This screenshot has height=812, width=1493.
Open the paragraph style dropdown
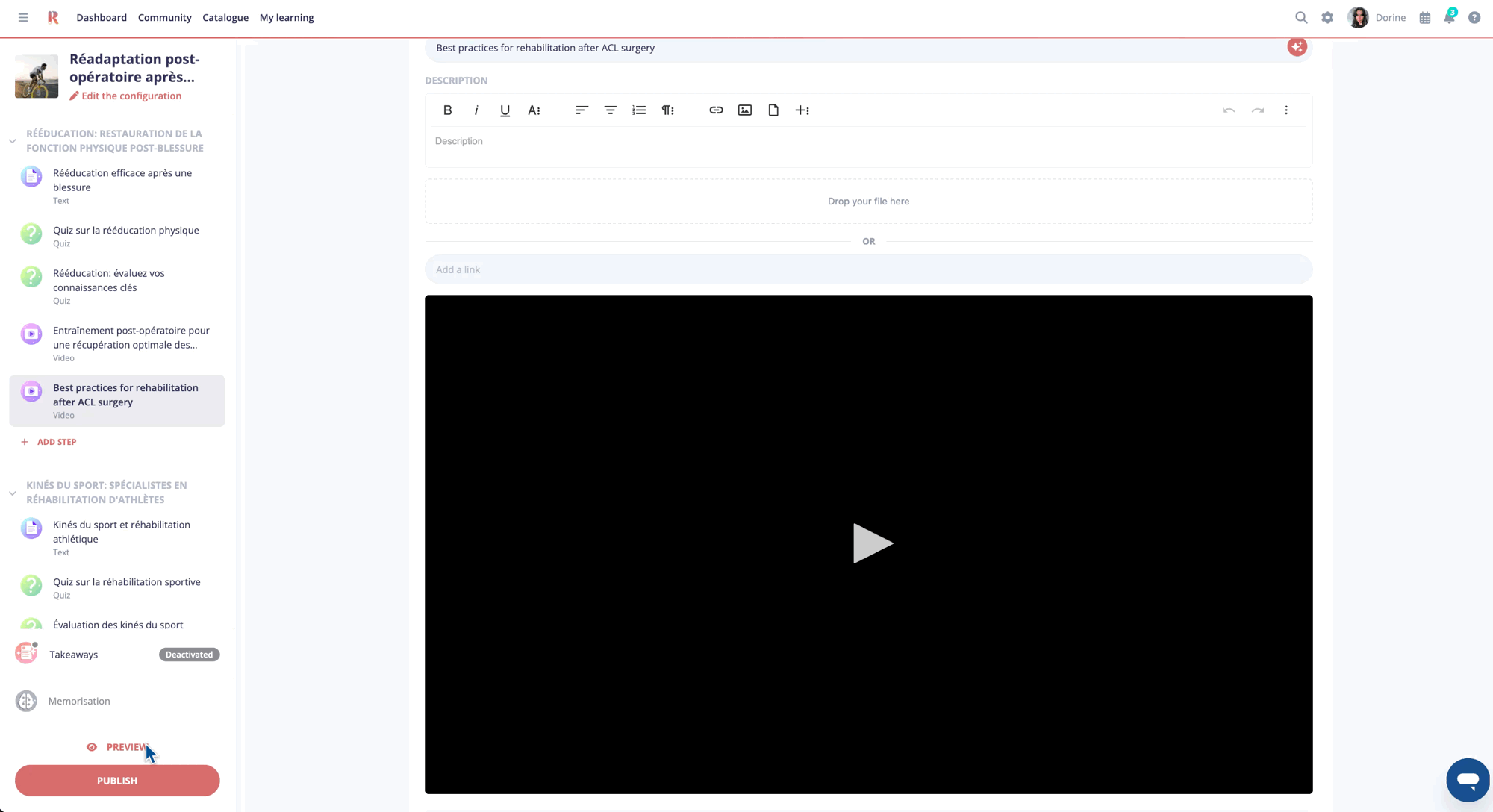pos(668,110)
